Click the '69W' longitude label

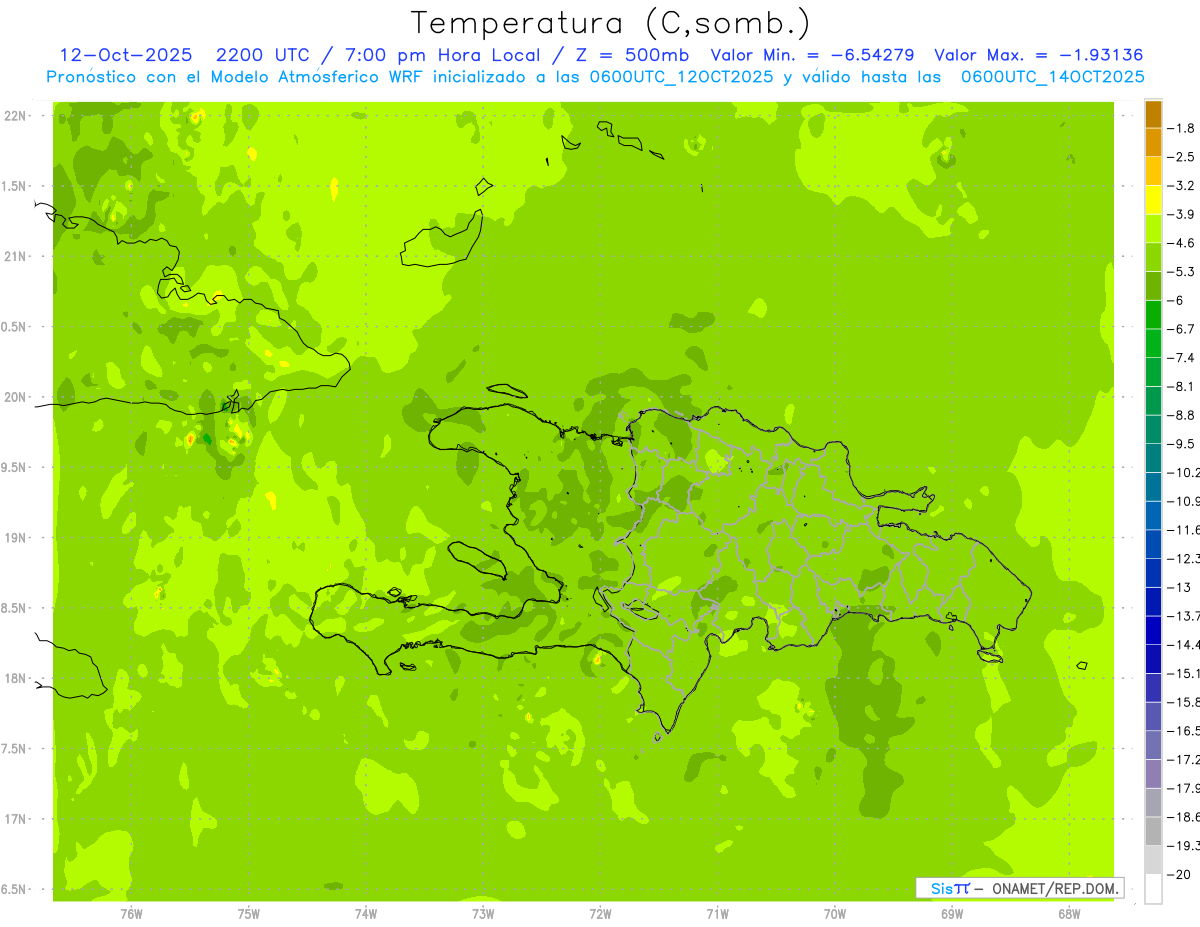click(952, 914)
